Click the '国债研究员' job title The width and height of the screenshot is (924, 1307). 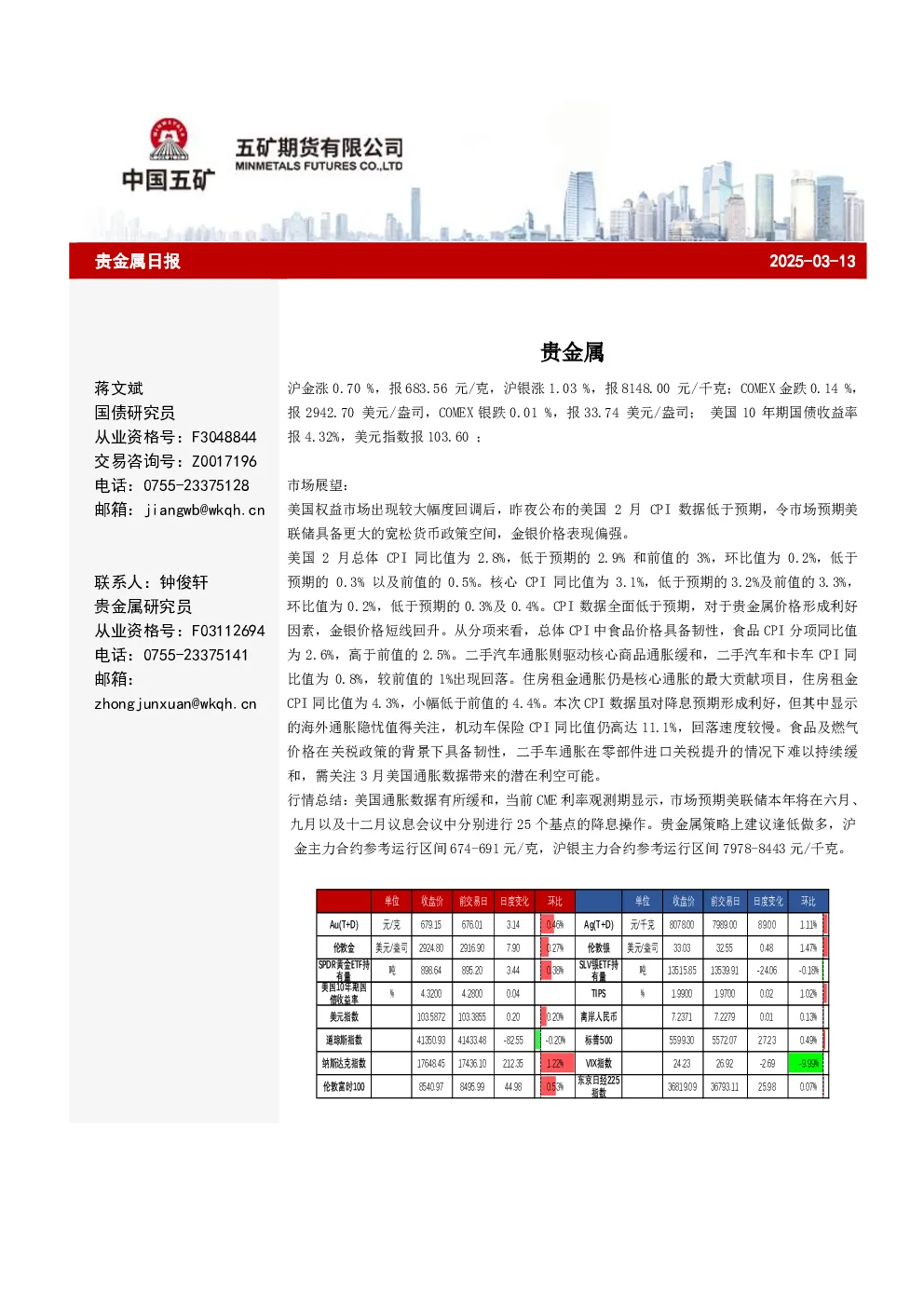[134, 413]
